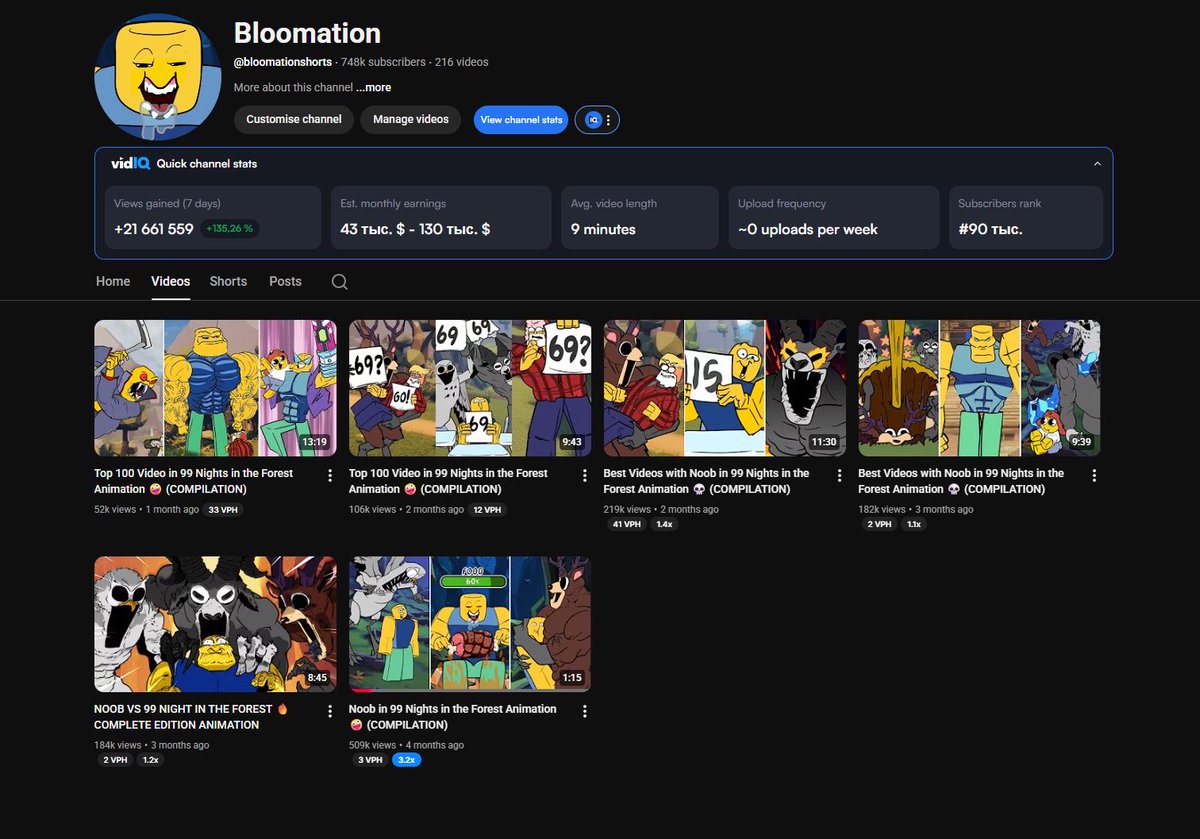Click the Bloomation channel avatar
Screen dimensions: 1200x839
click(x=158, y=77)
